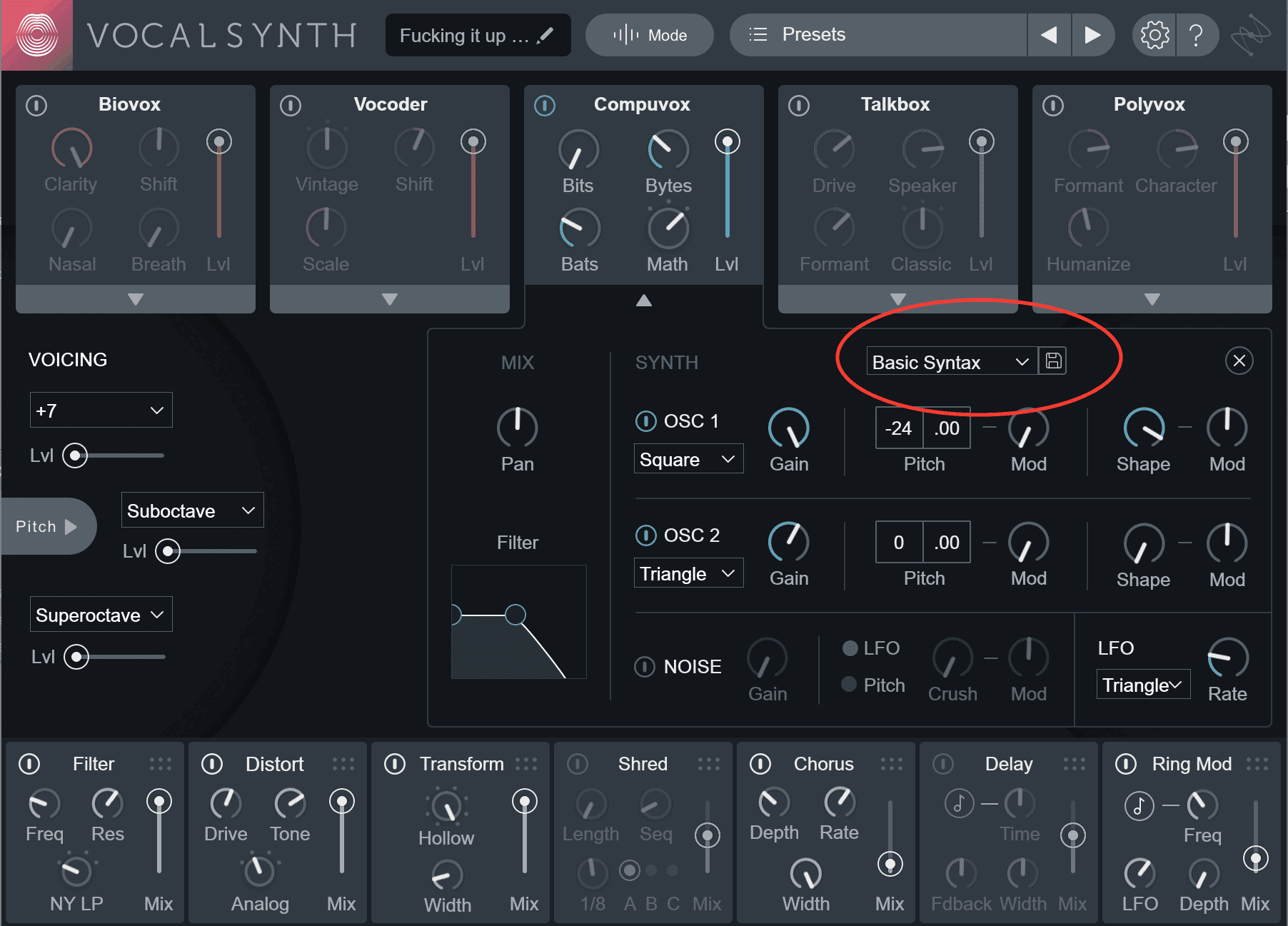Image resolution: width=1288 pixels, height=926 pixels.
Task: Select Shred pattern A button
Action: click(x=629, y=870)
